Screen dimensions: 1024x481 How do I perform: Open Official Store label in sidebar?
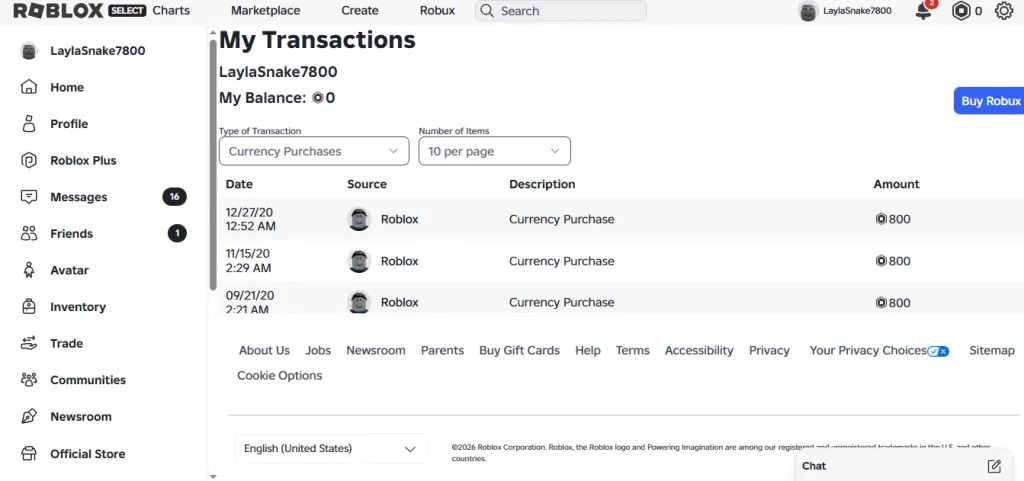click(88, 454)
